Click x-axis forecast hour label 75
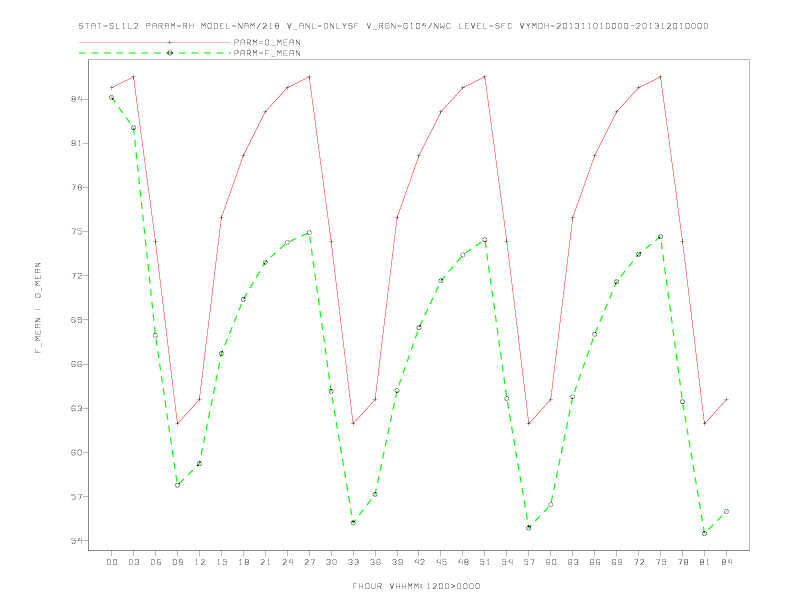 (661, 562)
